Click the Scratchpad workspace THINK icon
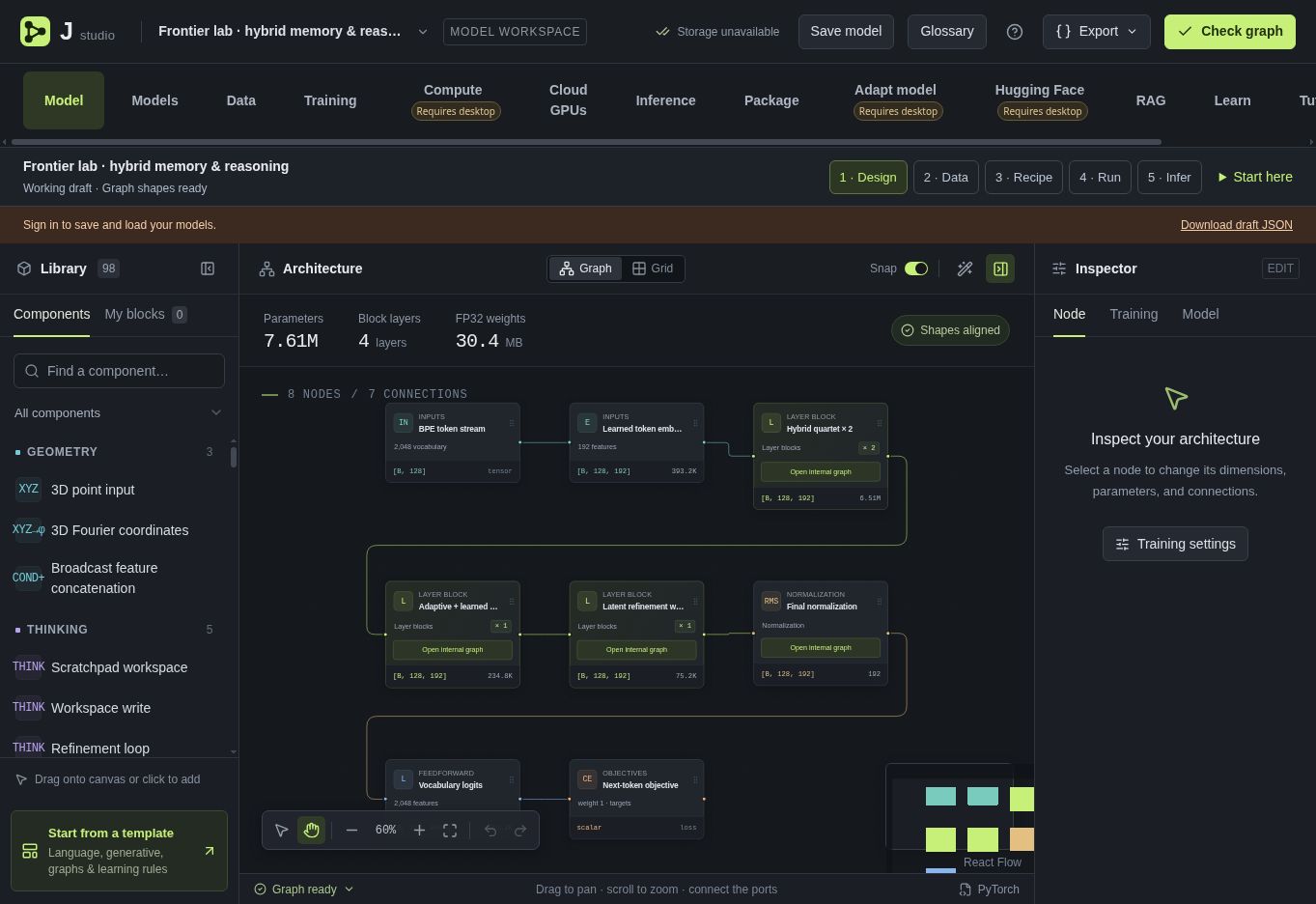 [x=29, y=667]
